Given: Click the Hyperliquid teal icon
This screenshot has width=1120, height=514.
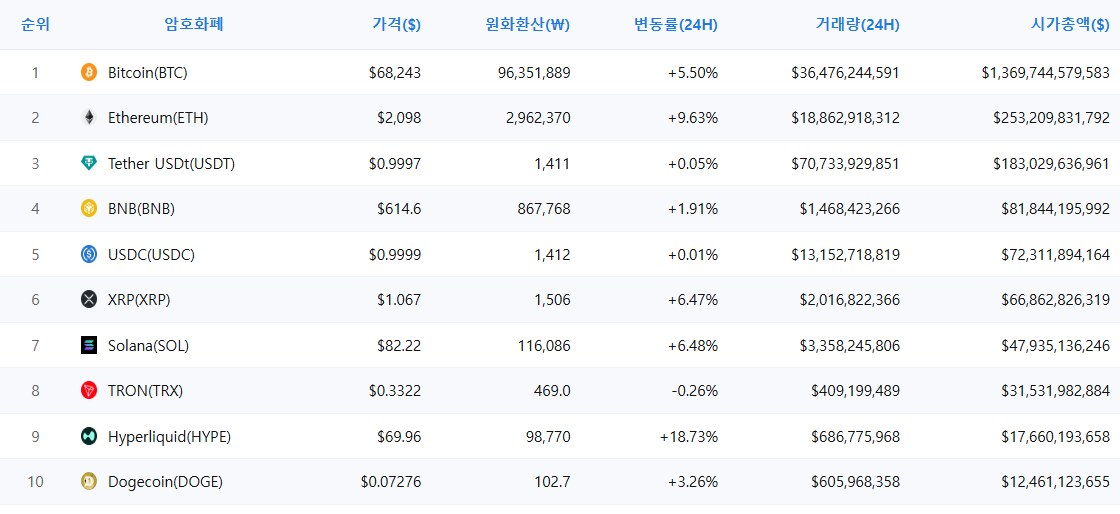Looking at the screenshot, I should (89, 436).
